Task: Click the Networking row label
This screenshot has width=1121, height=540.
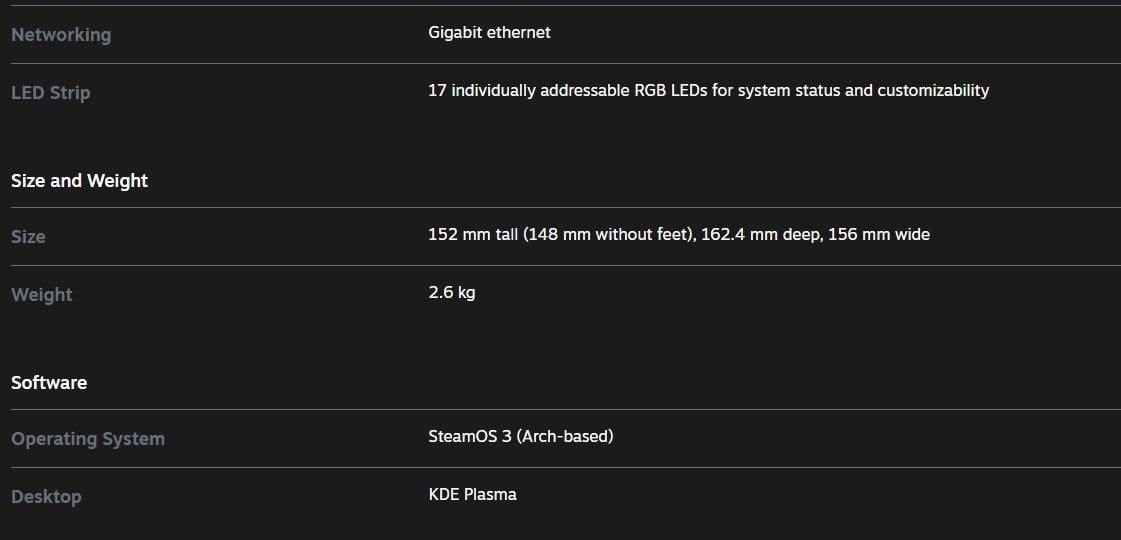Action: [61, 35]
